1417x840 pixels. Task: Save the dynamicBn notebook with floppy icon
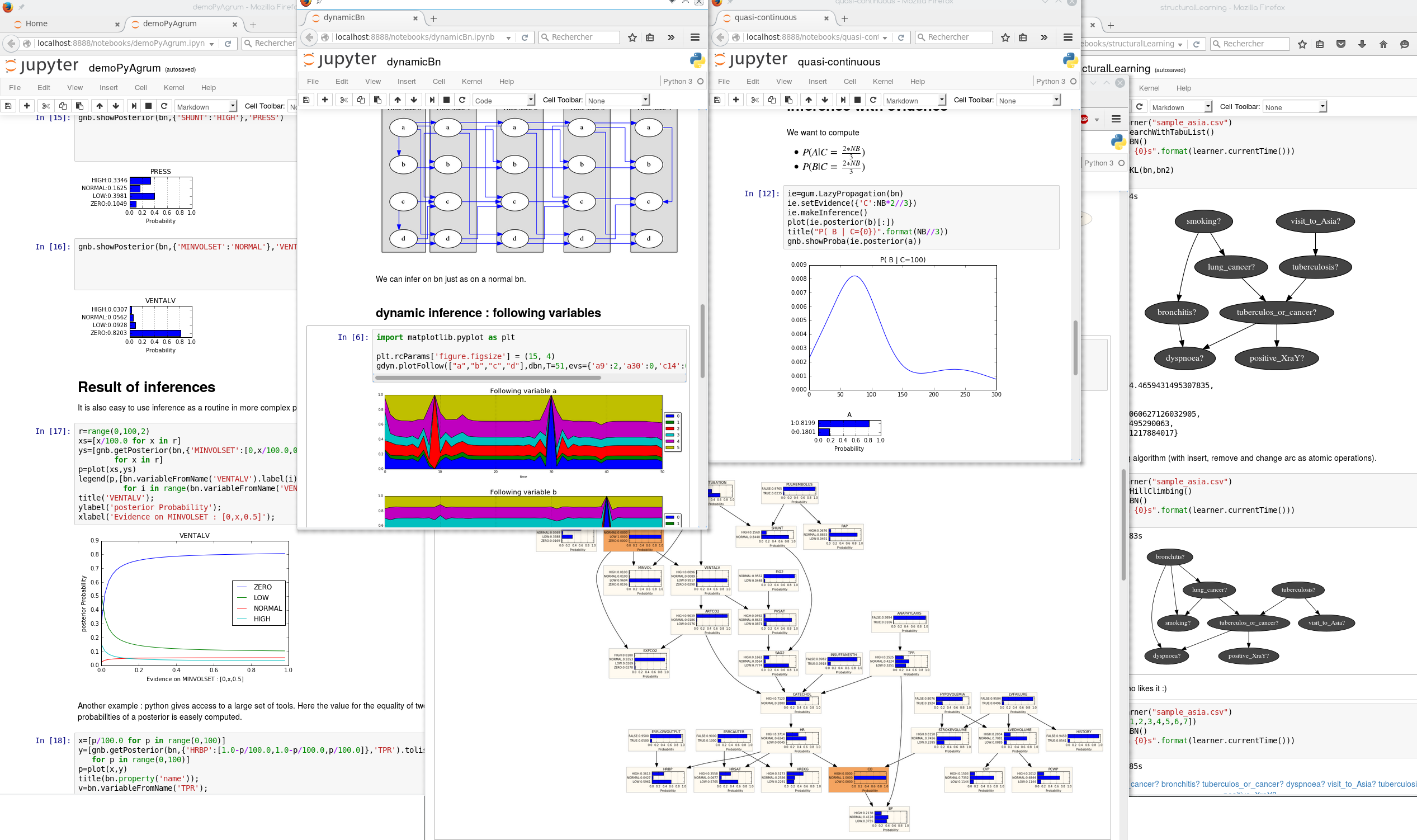[306, 100]
